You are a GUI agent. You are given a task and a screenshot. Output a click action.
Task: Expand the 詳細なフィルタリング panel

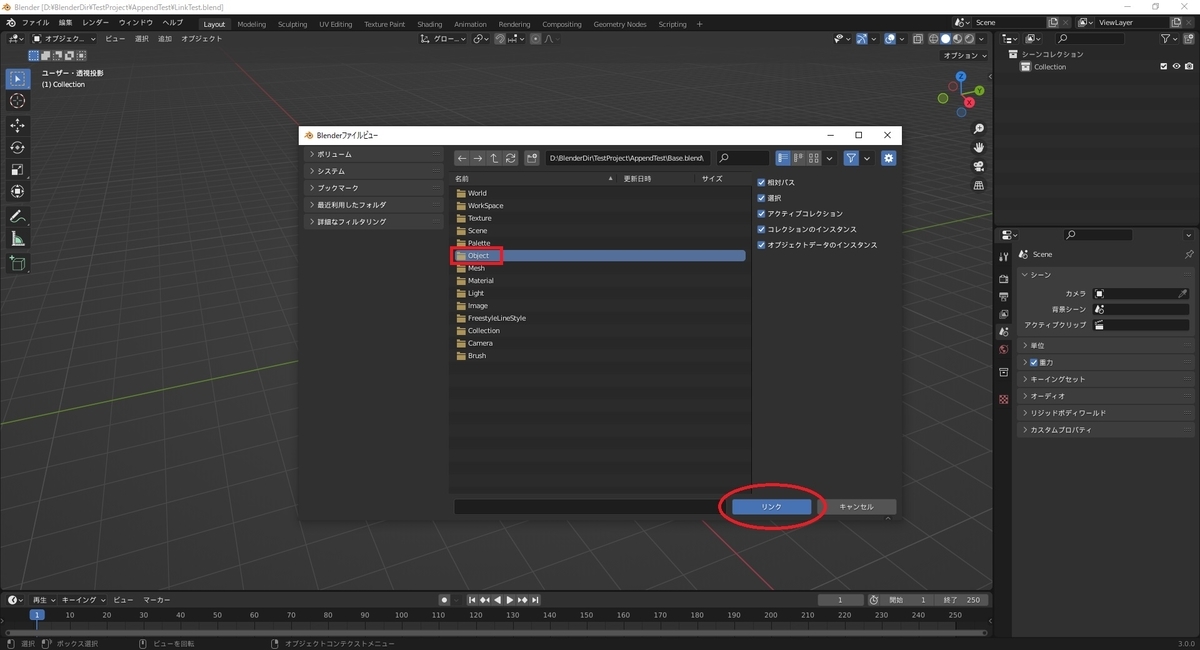pos(374,222)
